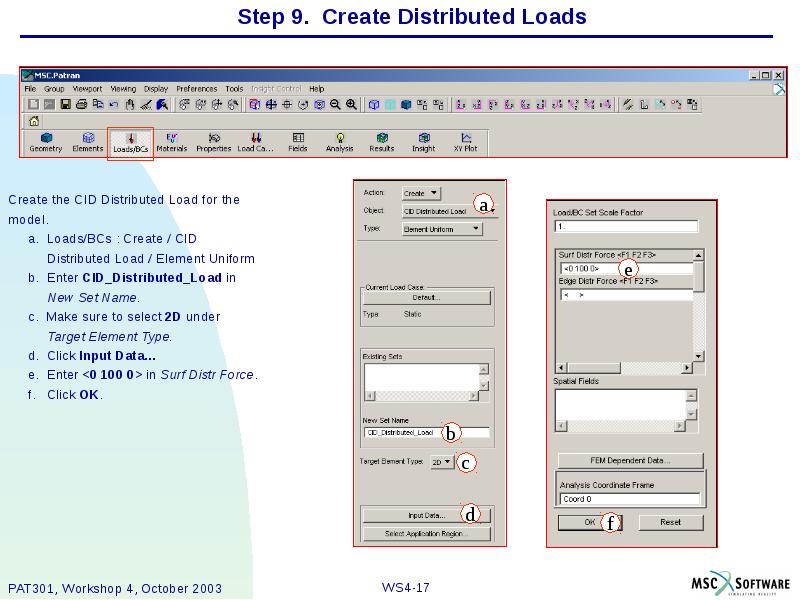Open the Loads/BCs application icon
This screenshot has height=600, width=800.
[131, 140]
